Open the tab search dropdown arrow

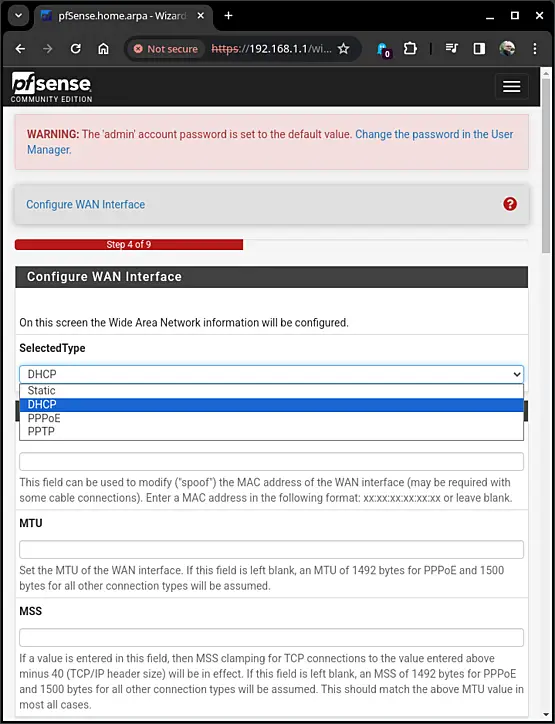pyautogui.click(x=18, y=16)
